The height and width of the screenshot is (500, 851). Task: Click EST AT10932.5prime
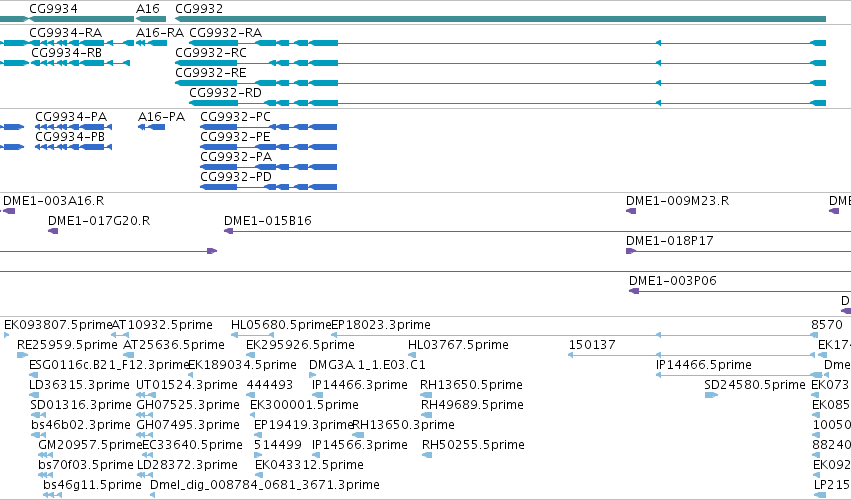162,325
